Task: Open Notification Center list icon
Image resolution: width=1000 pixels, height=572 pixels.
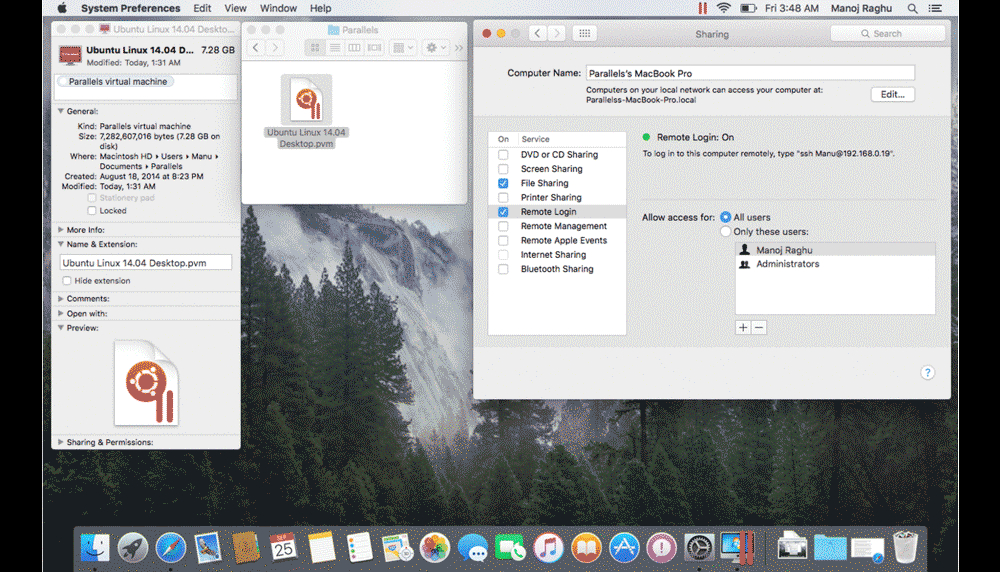Action: tap(935, 8)
